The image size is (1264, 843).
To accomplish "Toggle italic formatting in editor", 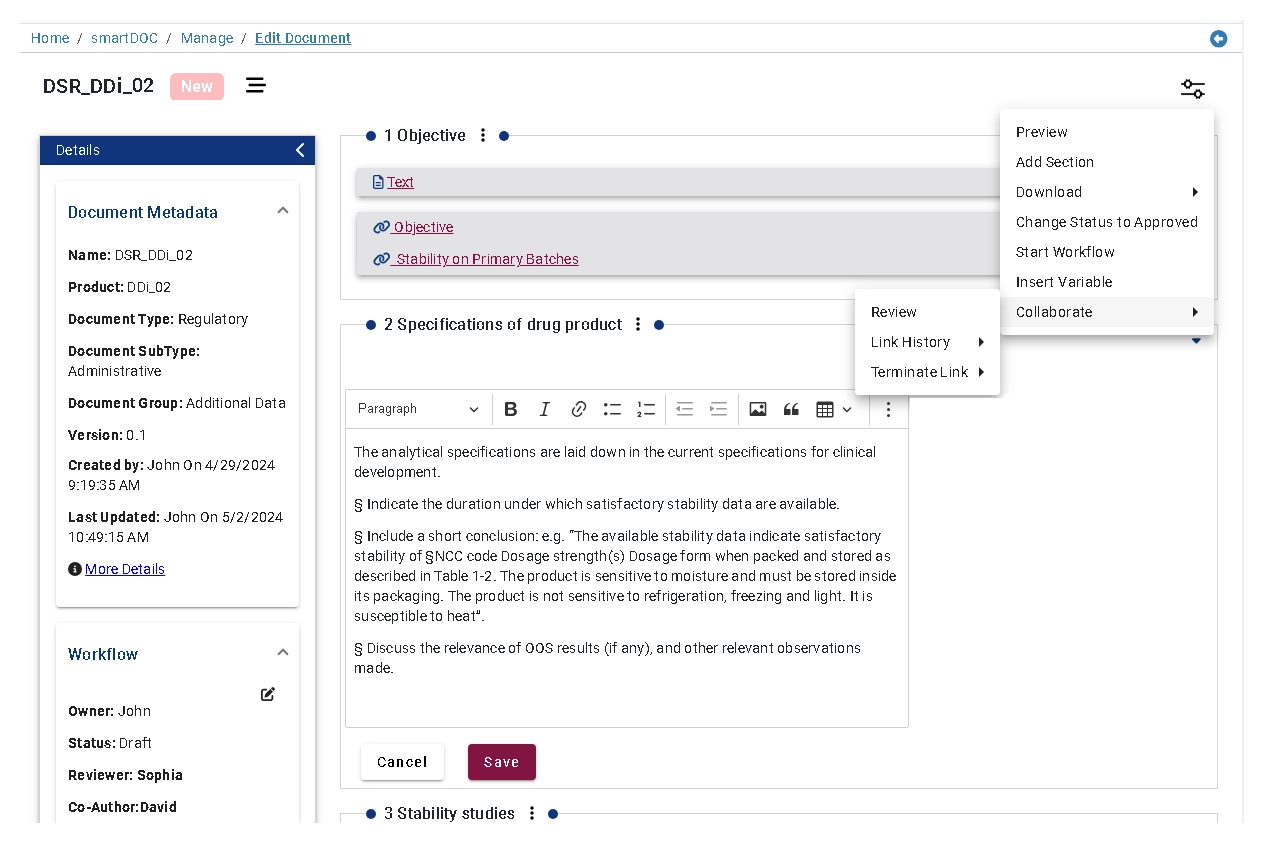I will (544, 409).
